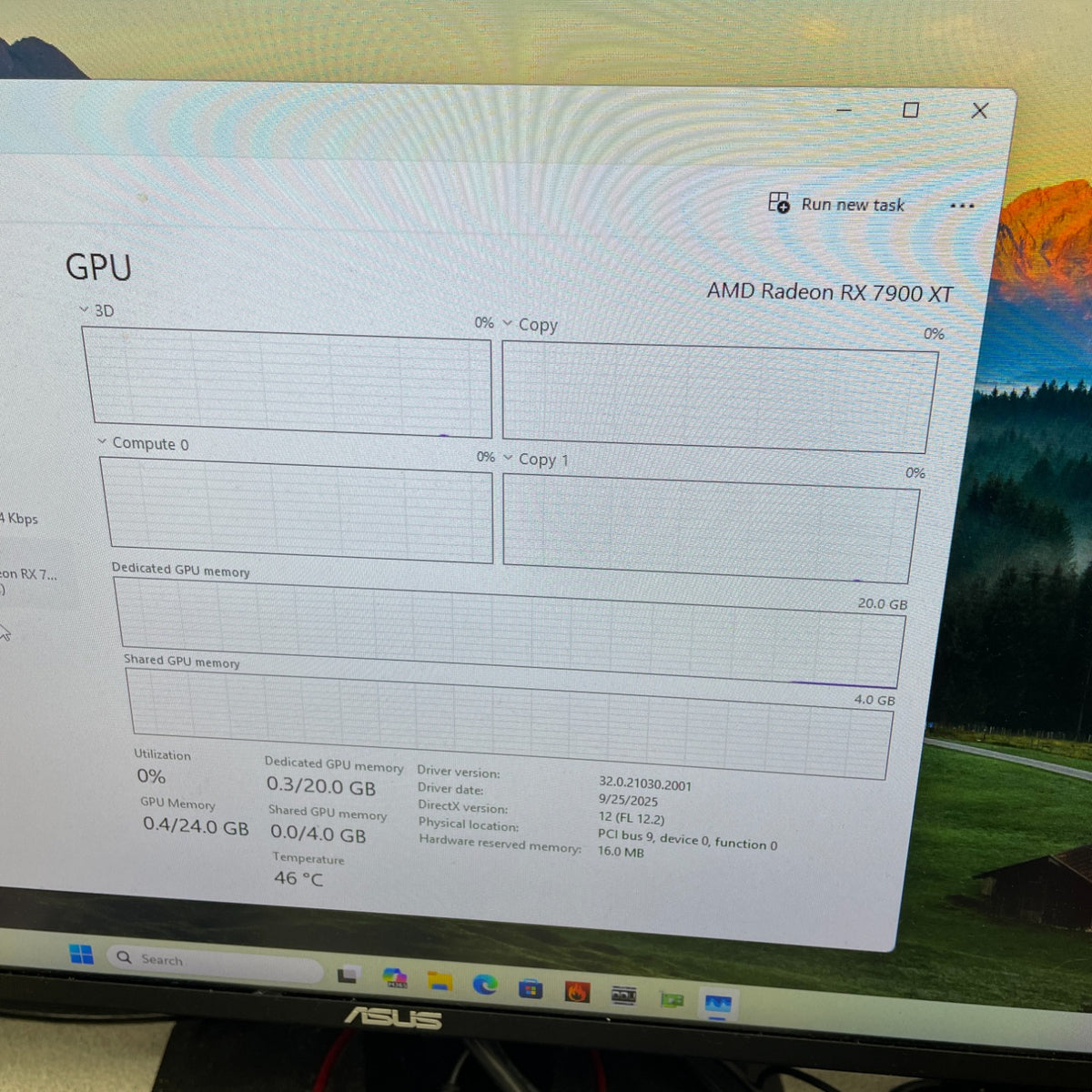Open the green graphics-card icon app on taskbar
1092x1092 pixels.
pos(672,999)
